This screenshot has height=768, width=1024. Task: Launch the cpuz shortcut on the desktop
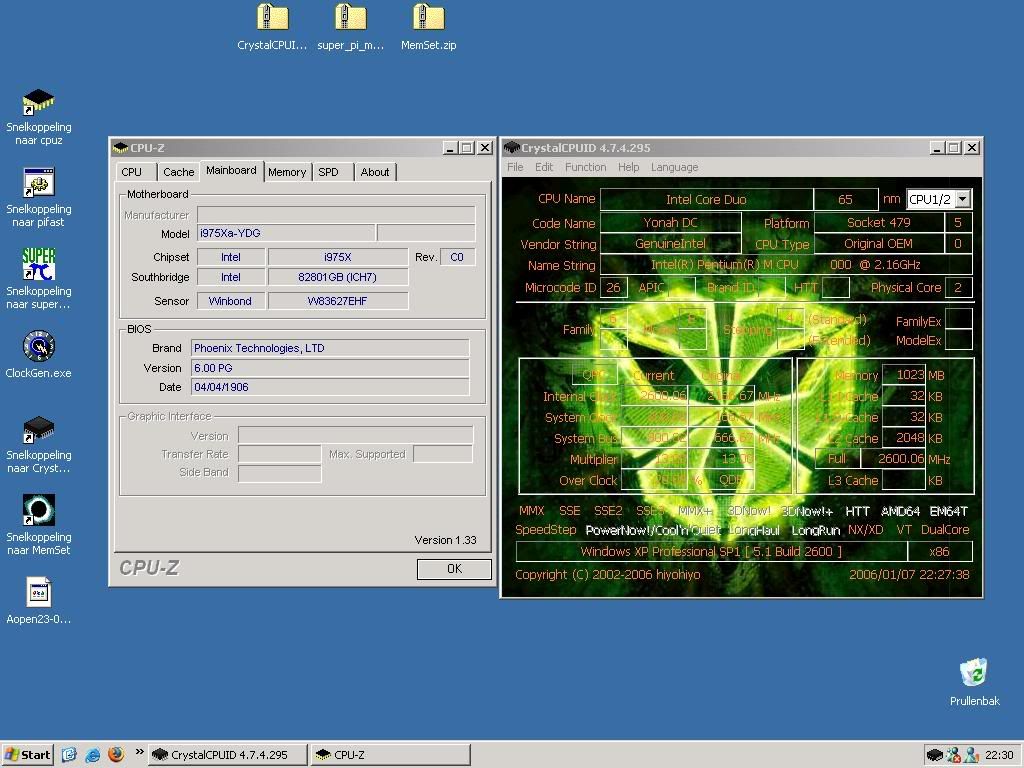39,102
